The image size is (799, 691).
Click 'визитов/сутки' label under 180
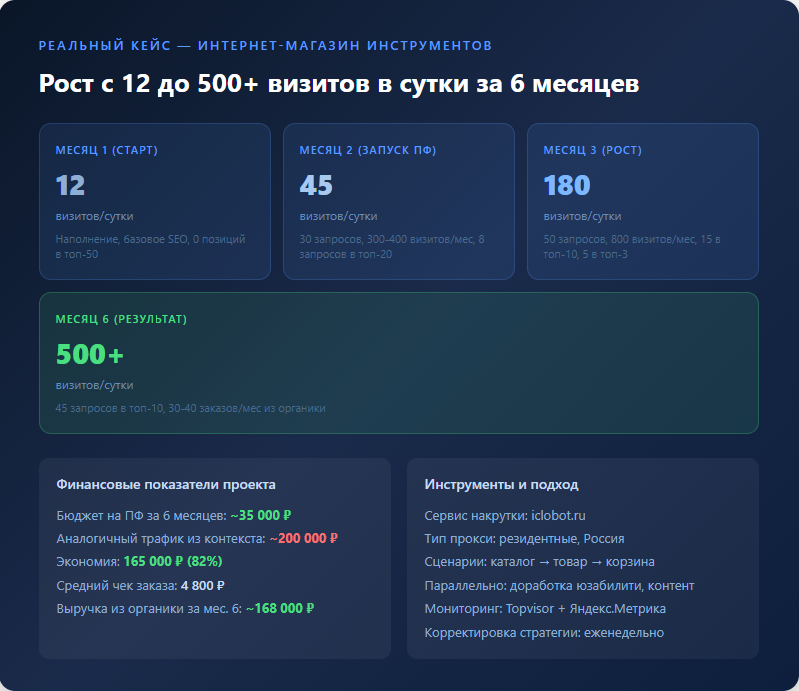coord(582,216)
